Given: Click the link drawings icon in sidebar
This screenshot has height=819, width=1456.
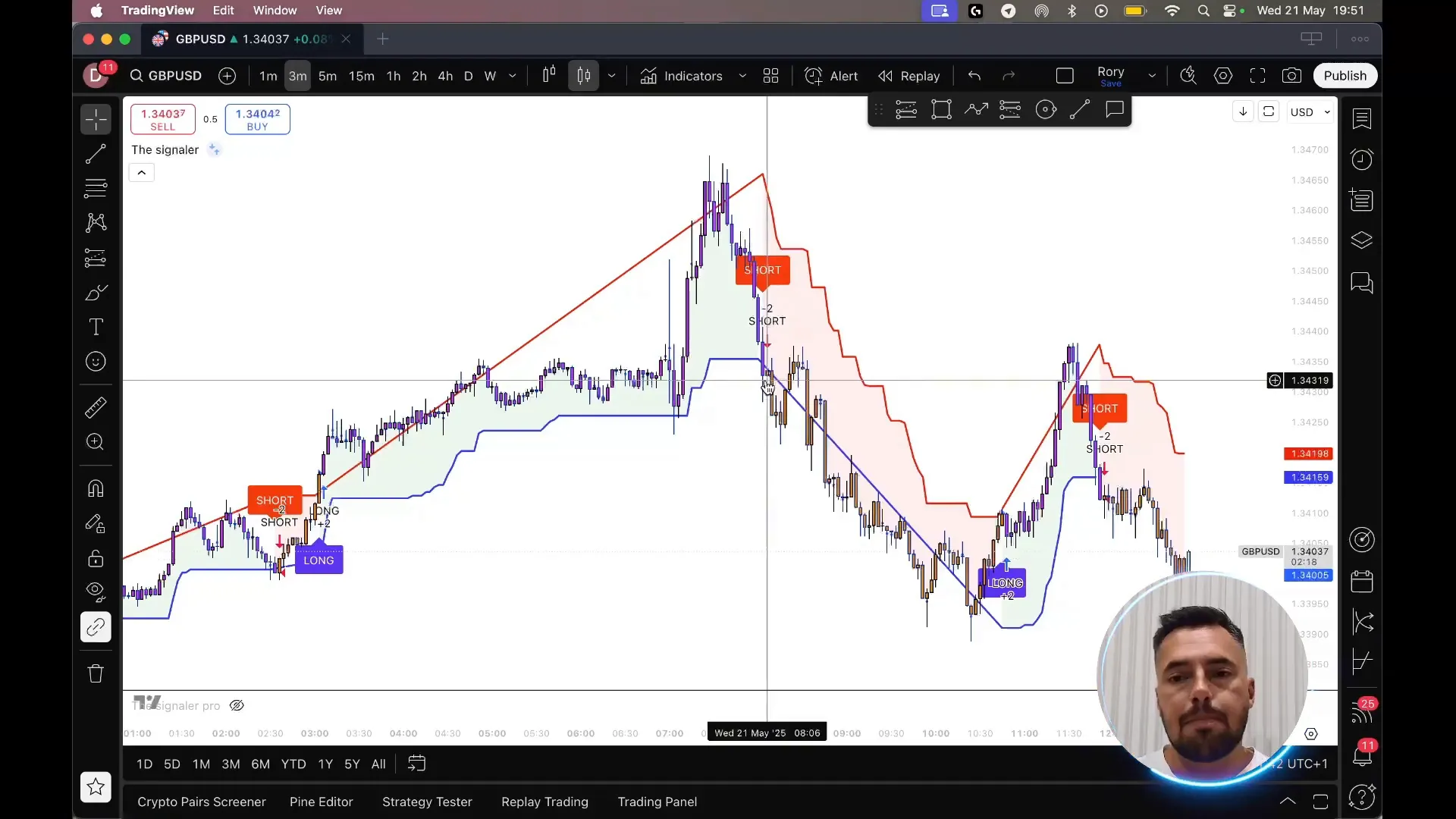Looking at the screenshot, I should point(96,627).
